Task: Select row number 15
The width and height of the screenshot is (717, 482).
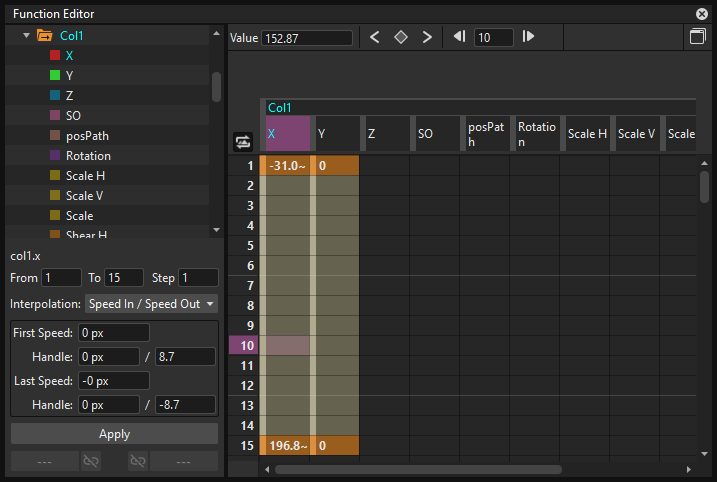Action: coord(244,445)
